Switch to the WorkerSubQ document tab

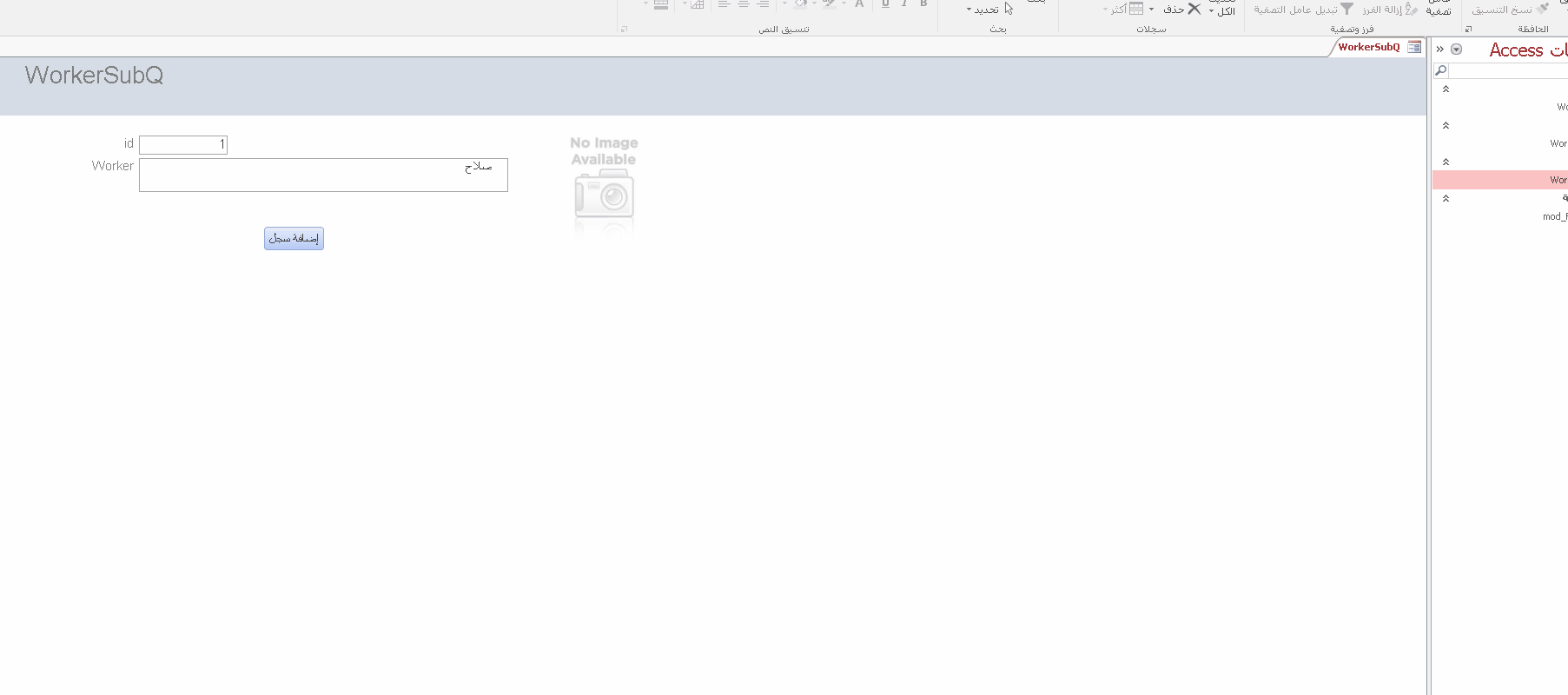[x=1369, y=47]
